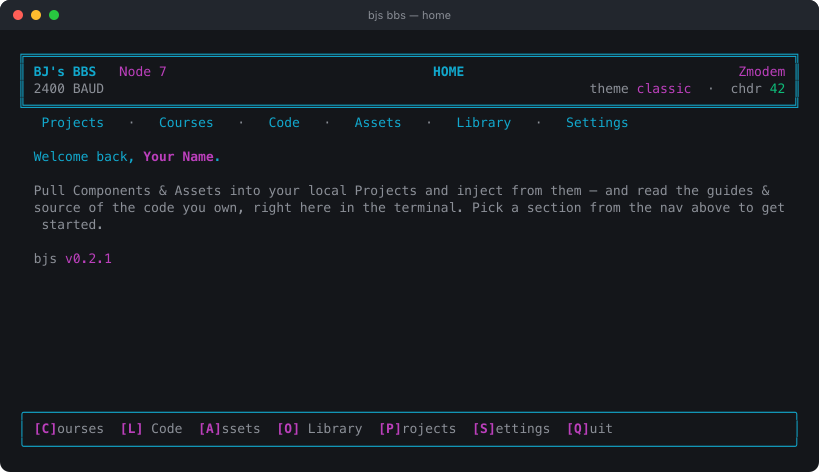Click the version v0.2.1 text
819x472 pixels.
88,258
